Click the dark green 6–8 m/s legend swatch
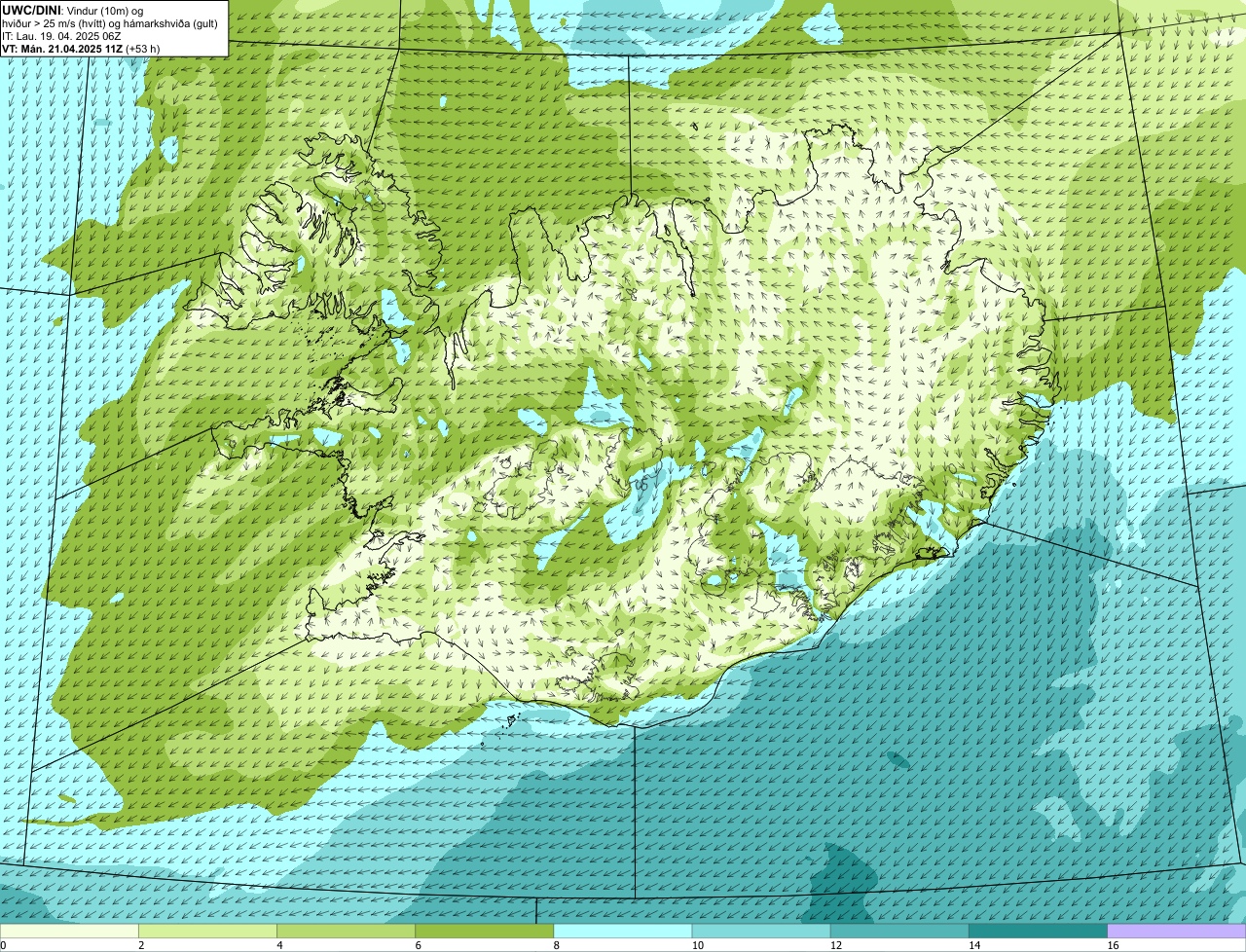Image resolution: width=1246 pixels, height=952 pixels. [484, 931]
